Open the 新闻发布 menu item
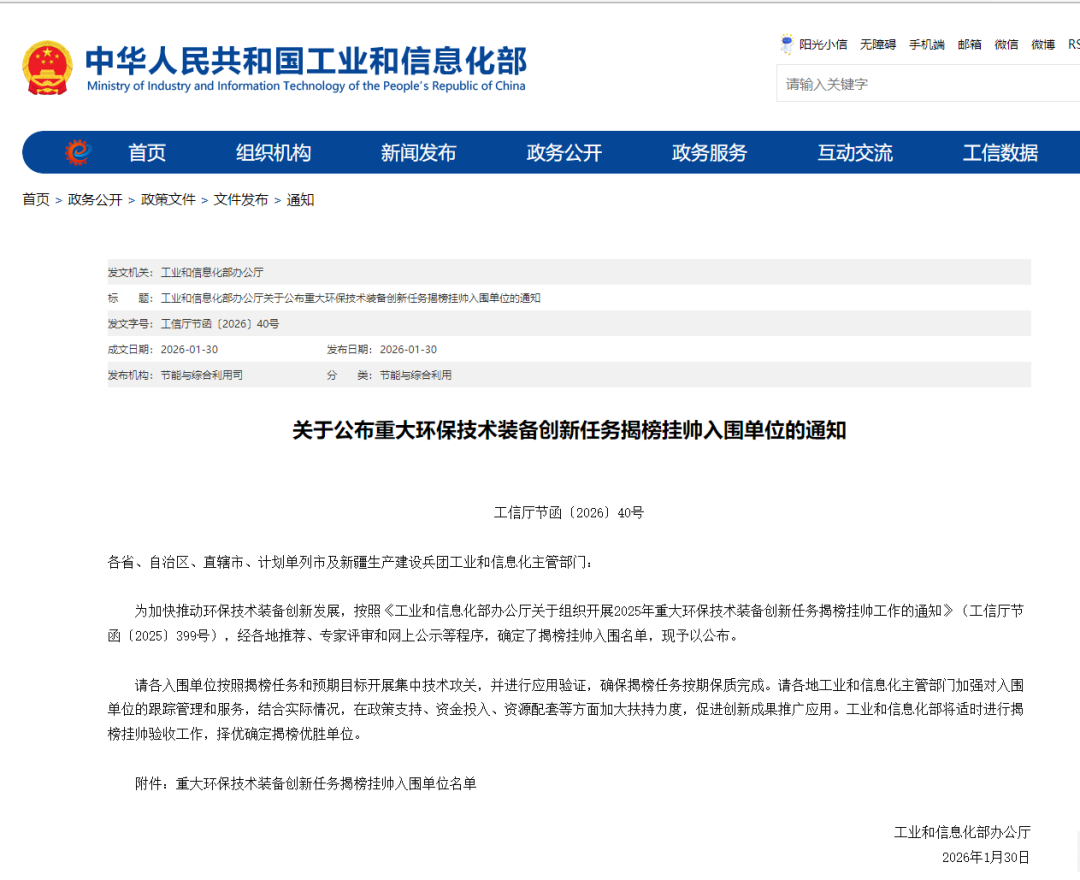 [418, 152]
